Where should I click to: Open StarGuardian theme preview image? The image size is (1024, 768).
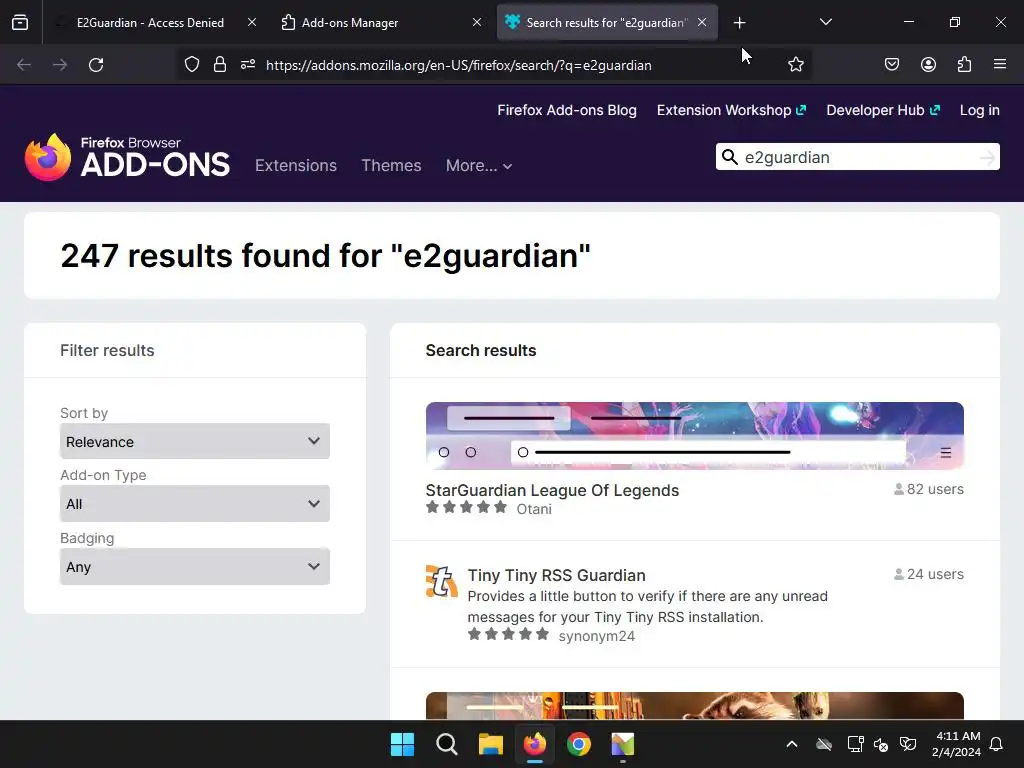pyautogui.click(x=695, y=436)
